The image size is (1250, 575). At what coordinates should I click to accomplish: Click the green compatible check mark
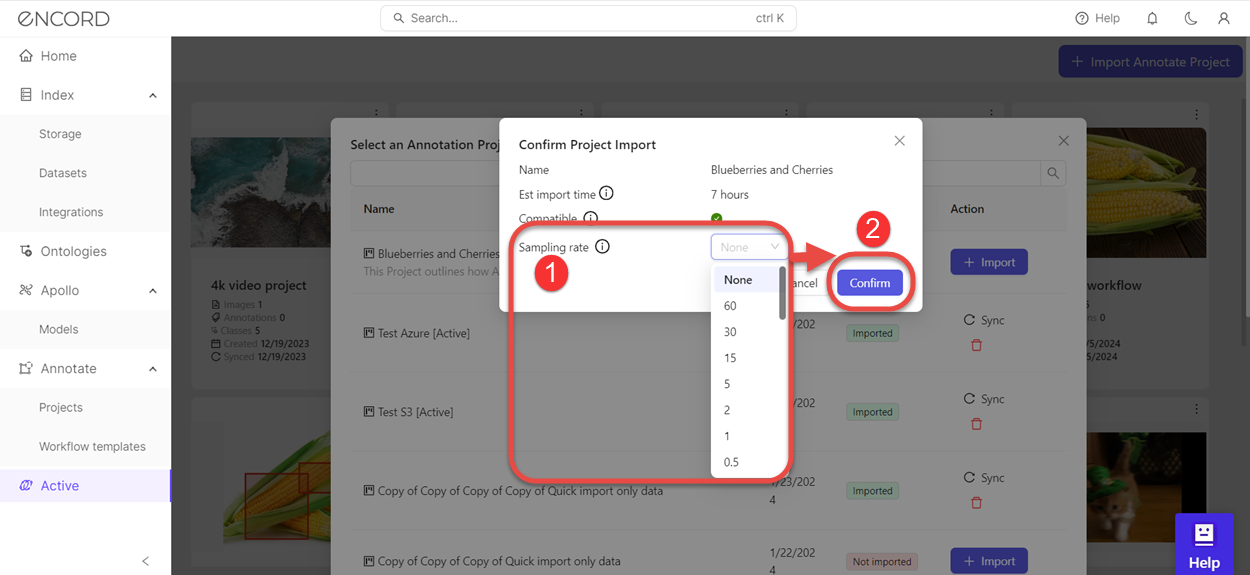coord(716,218)
